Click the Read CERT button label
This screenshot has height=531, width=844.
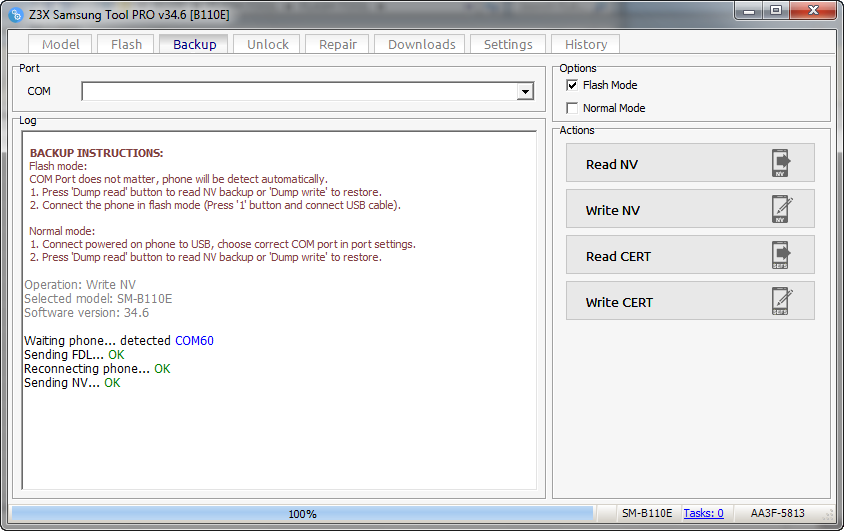pyautogui.click(x=618, y=257)
